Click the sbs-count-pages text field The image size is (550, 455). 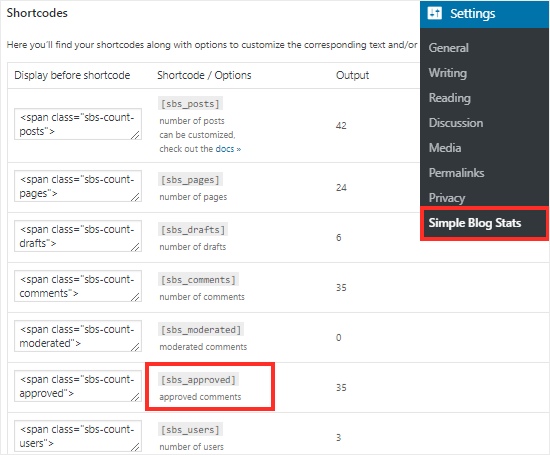coord(78,186)
